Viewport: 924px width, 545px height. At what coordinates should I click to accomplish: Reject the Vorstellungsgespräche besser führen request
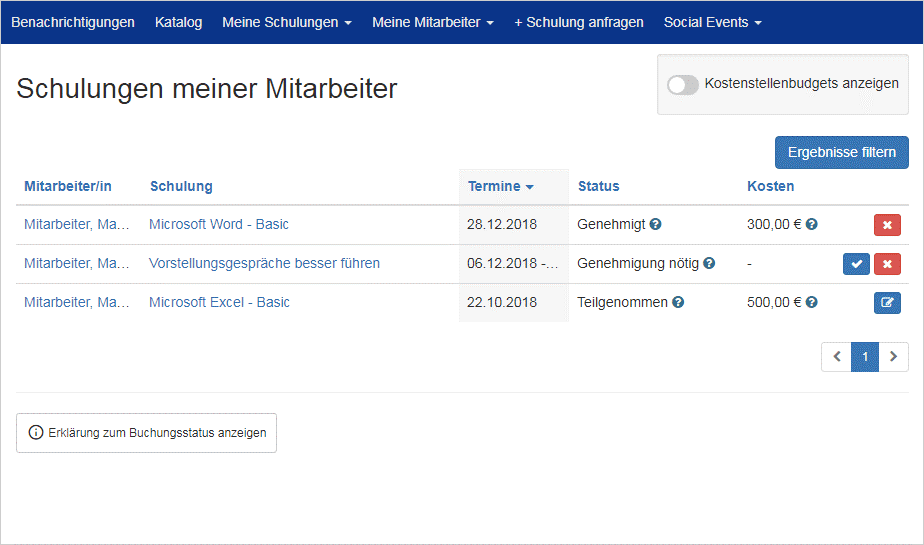pos(887,263)
